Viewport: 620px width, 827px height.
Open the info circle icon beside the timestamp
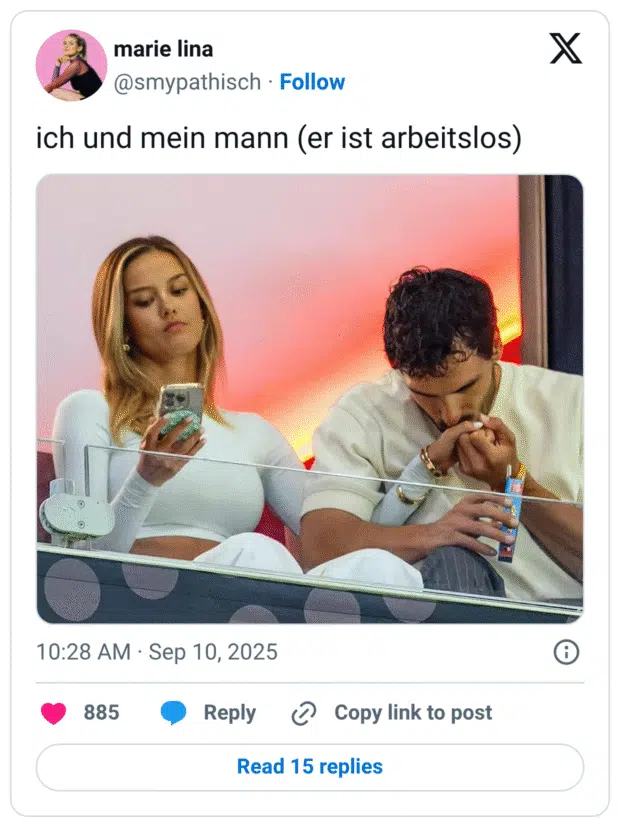click(x=566, y=652)
